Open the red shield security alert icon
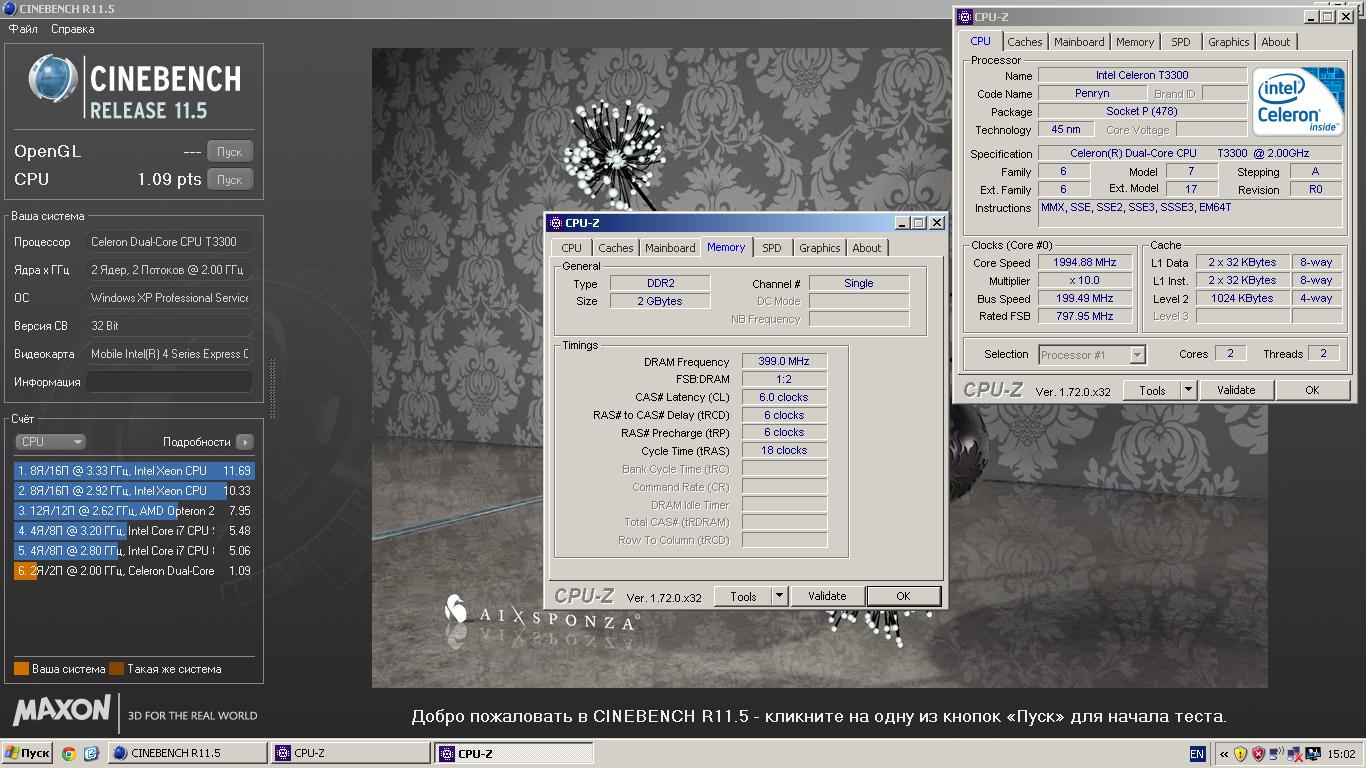The height and width of the screenshot is (768, 1366). click(1258, 754)
